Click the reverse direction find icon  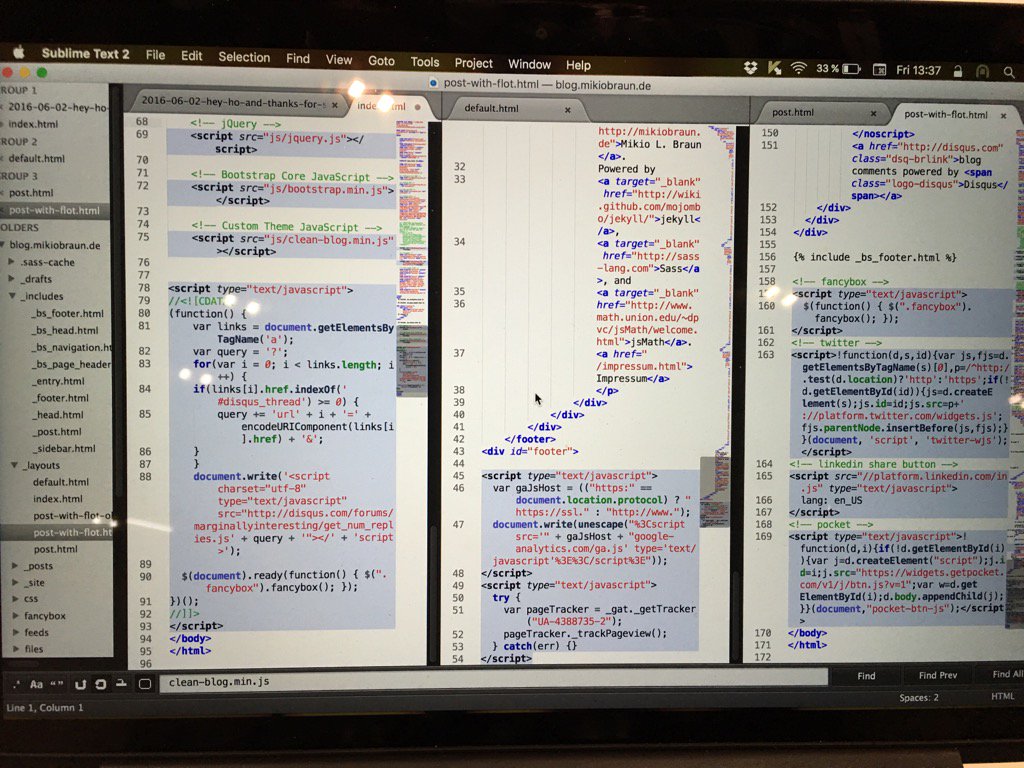[x=79, y=684]
